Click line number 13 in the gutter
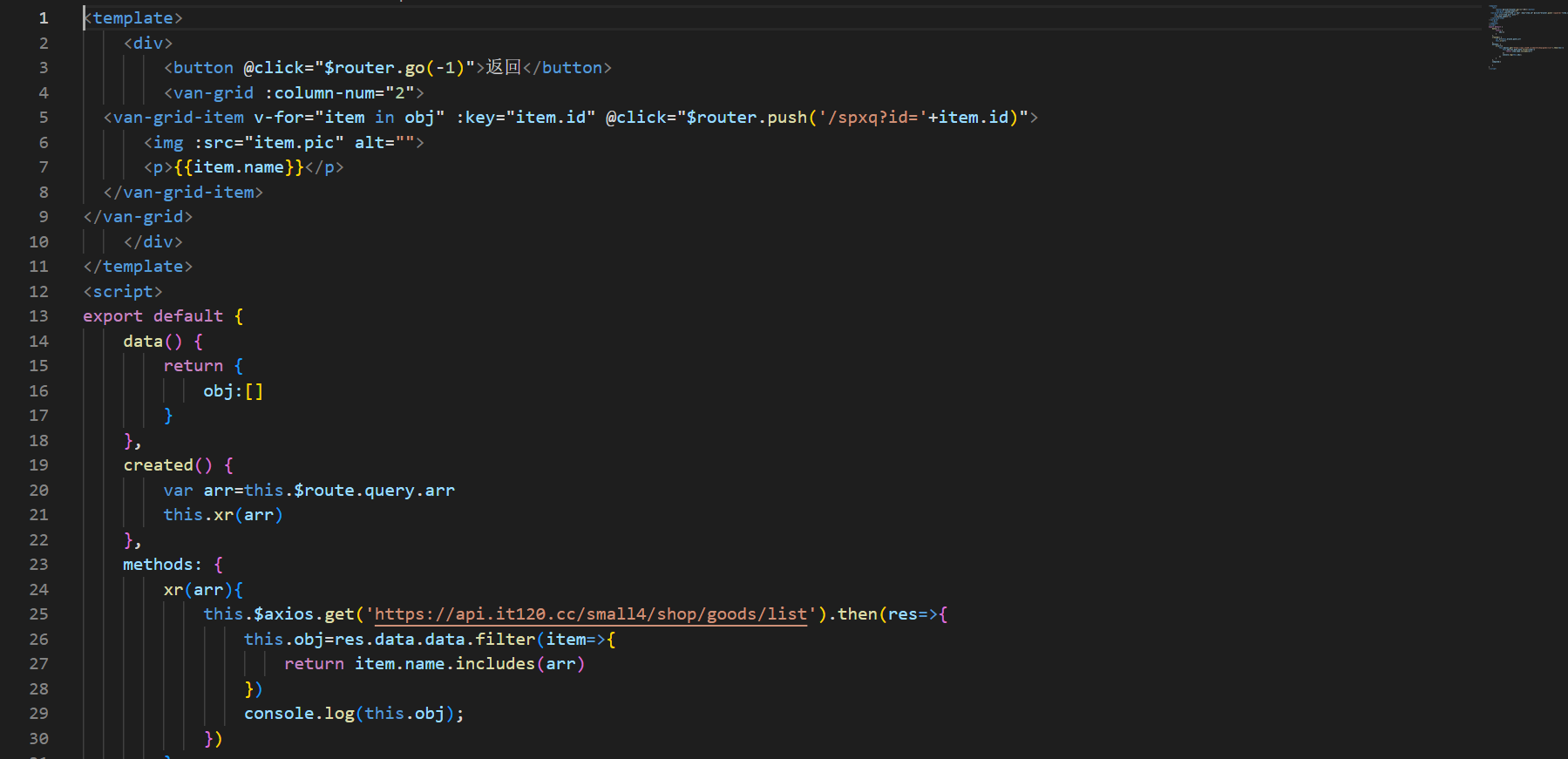 38,316
